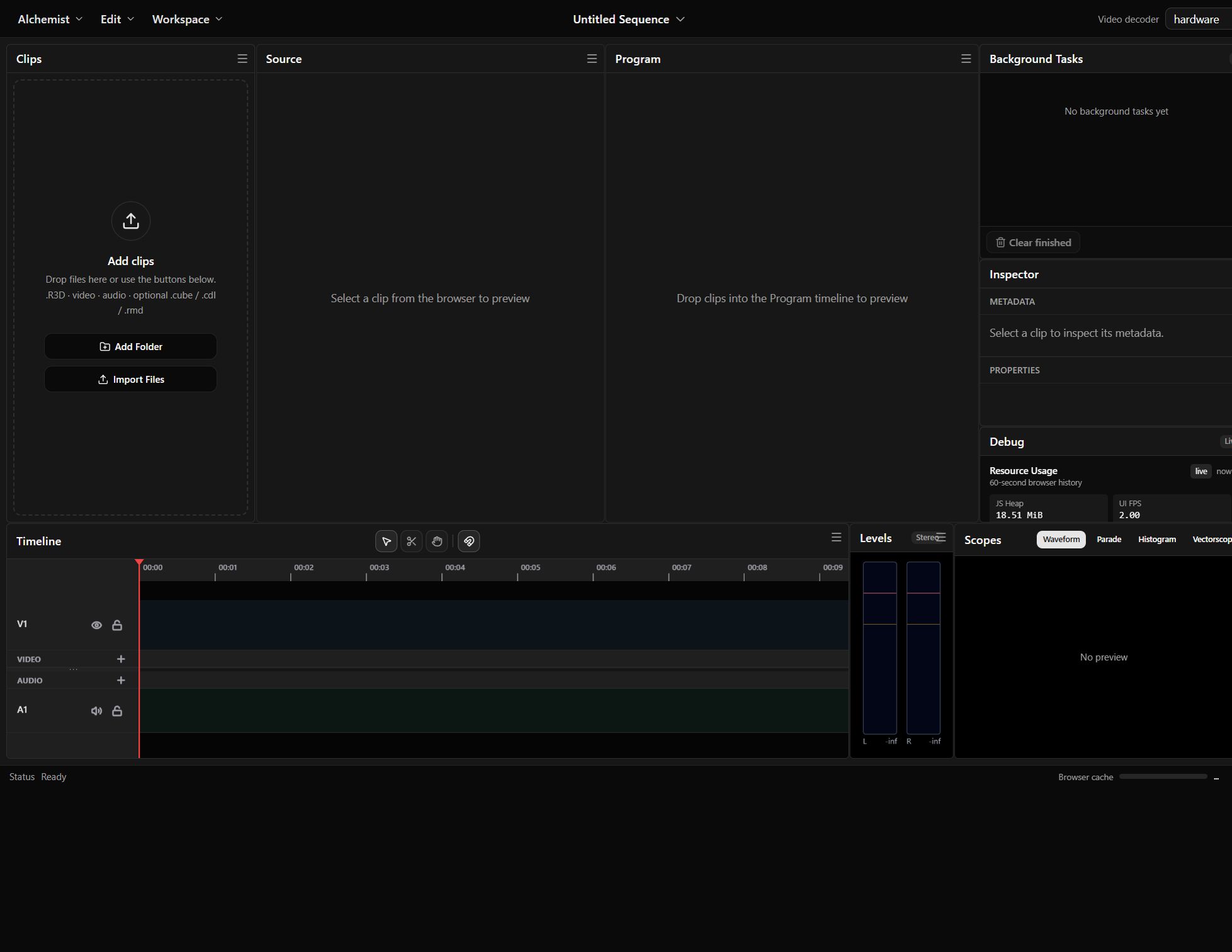Click the UI FPS value 2.00

[x=1129, y=515]
